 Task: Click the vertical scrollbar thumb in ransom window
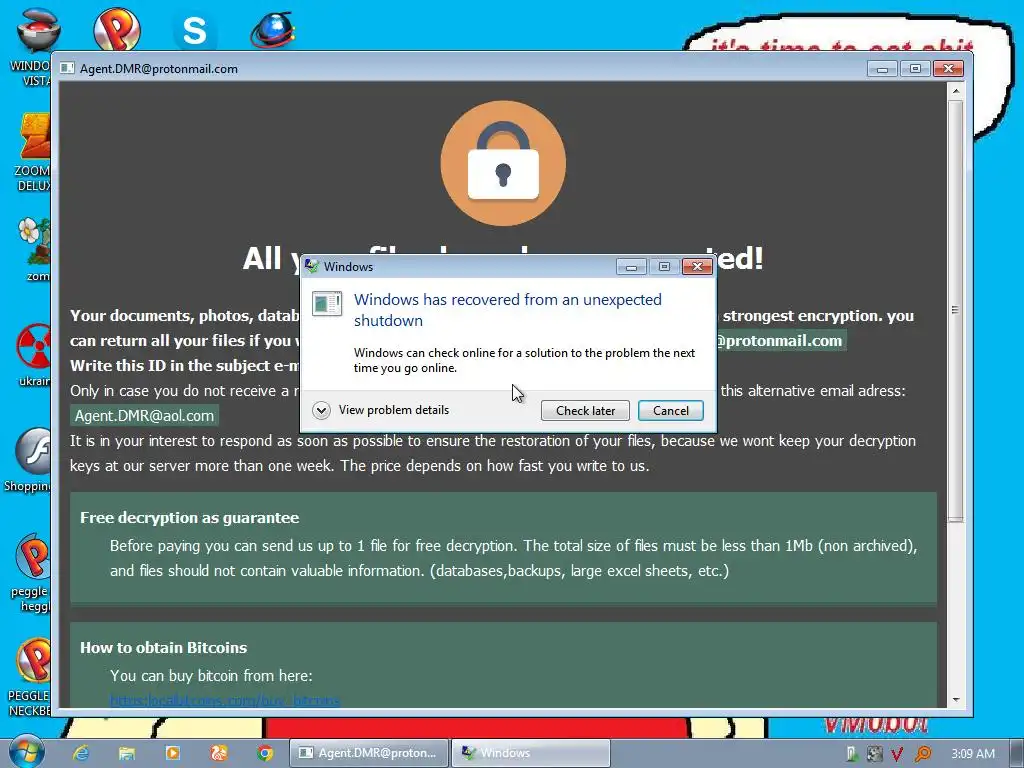click(x=955, y=310)
